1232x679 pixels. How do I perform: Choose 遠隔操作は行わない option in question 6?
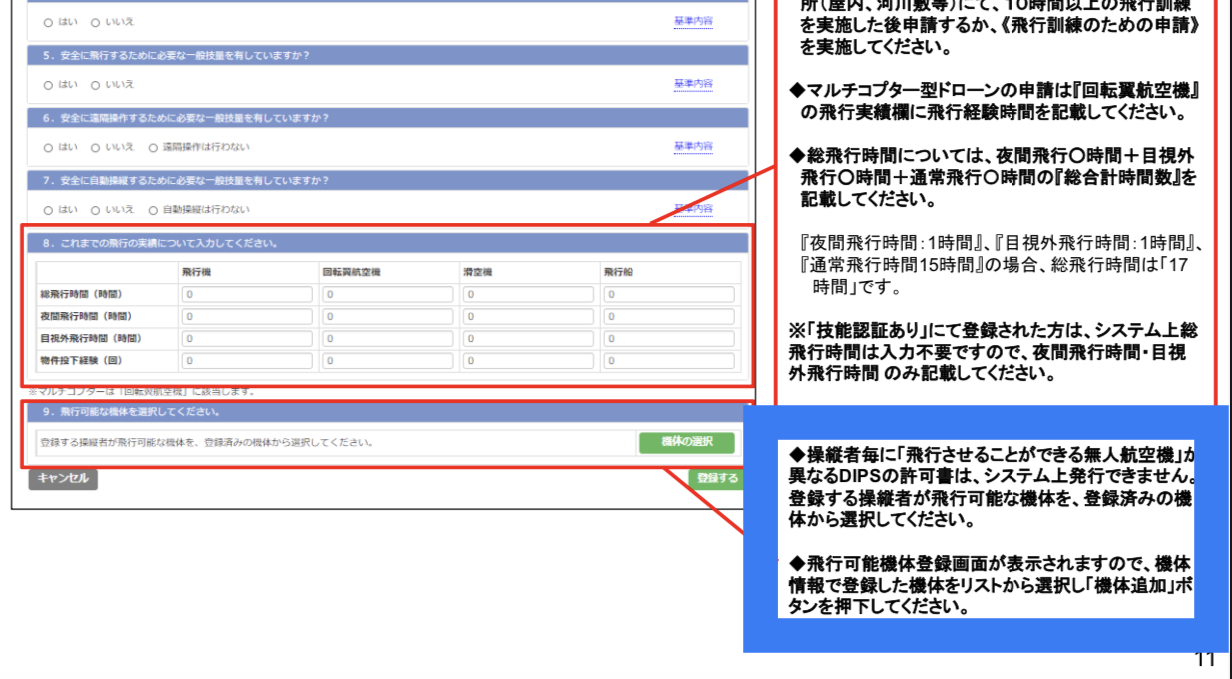point(153,148)
